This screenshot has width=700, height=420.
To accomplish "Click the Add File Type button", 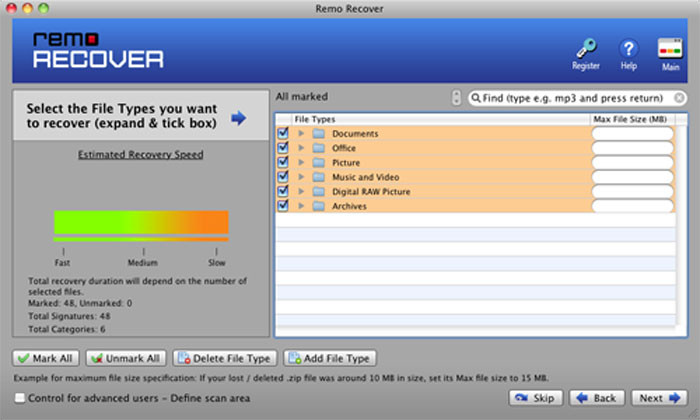I will pos(330,358).
